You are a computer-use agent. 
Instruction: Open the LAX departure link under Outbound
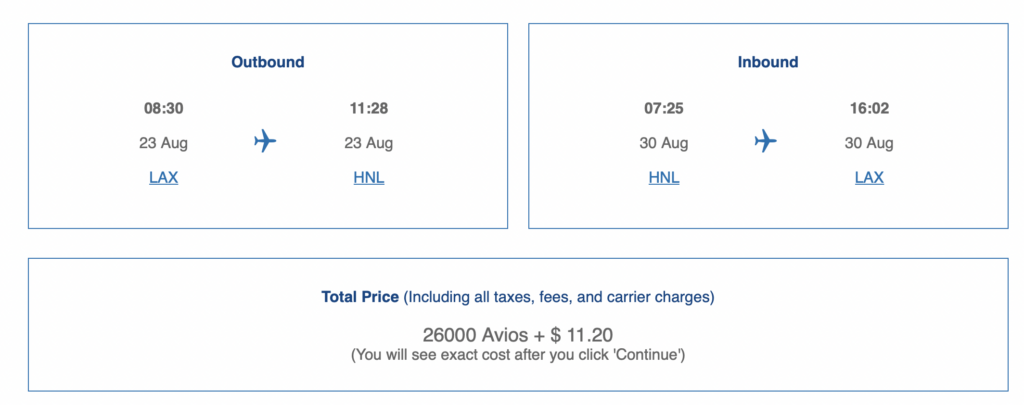[163, 178]
